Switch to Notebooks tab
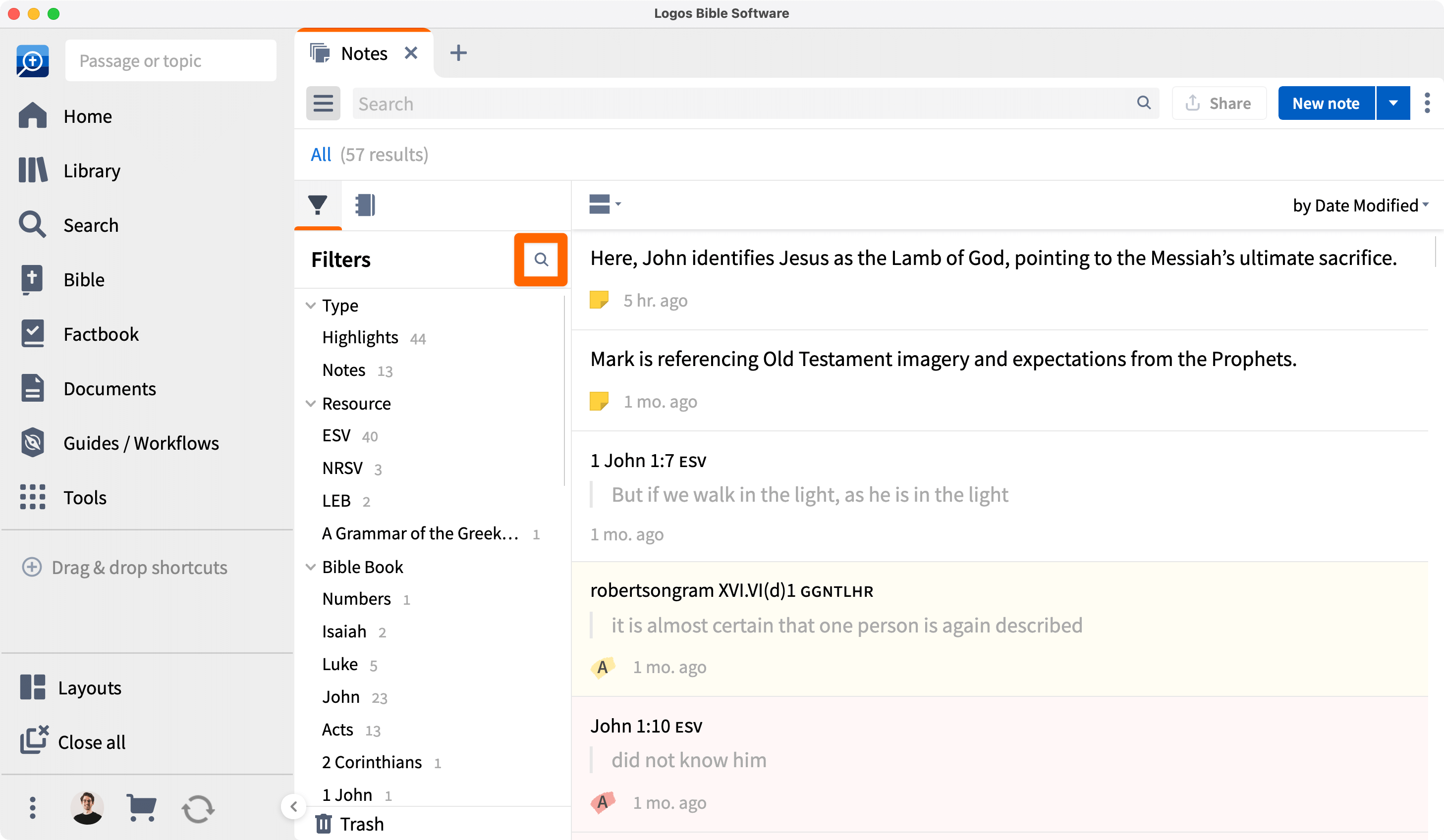 pos(365,205)
